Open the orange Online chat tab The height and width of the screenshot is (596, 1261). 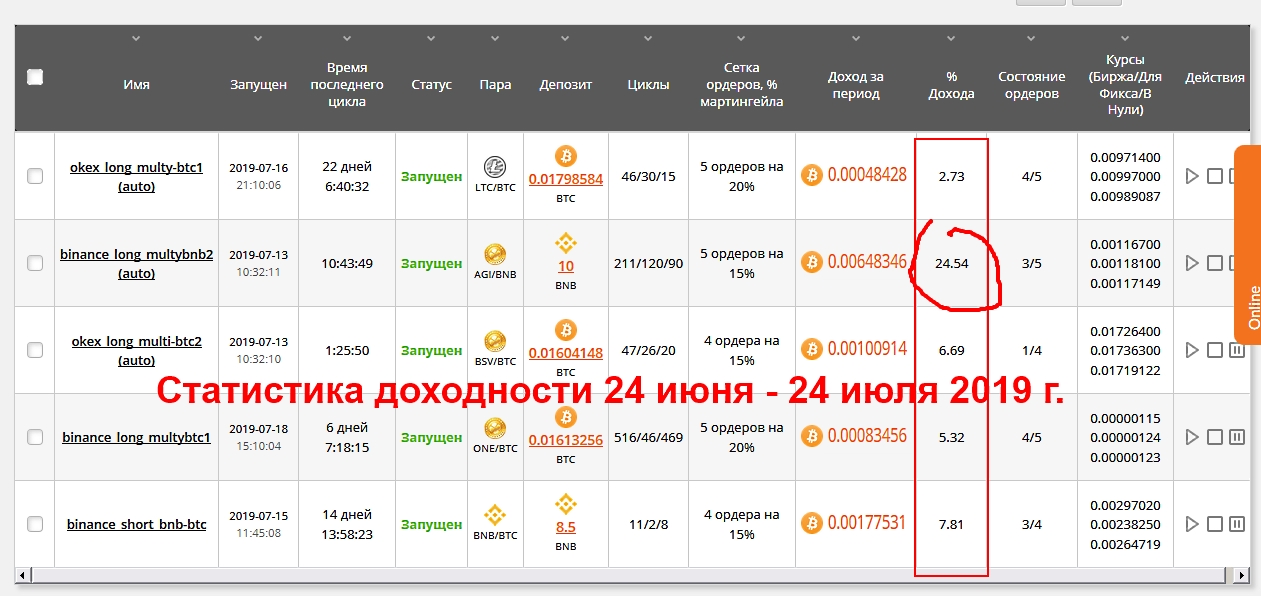(1248, 245)
